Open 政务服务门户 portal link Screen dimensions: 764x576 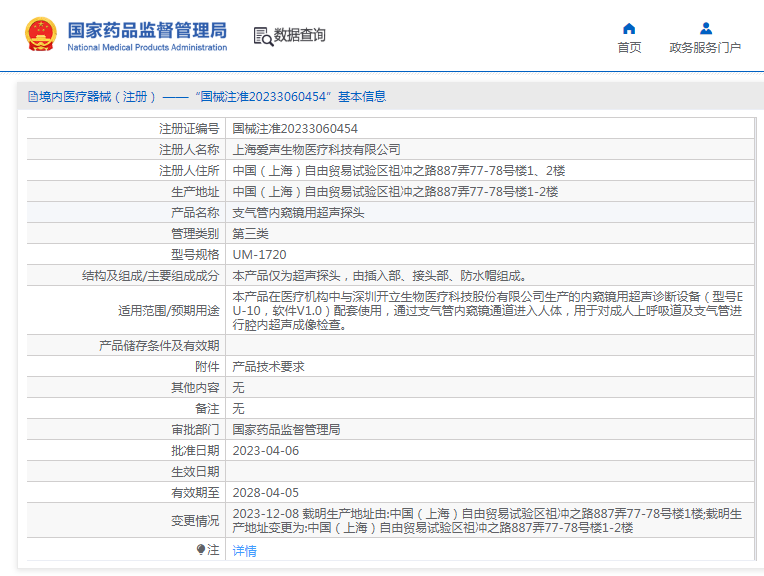point(705,48)
